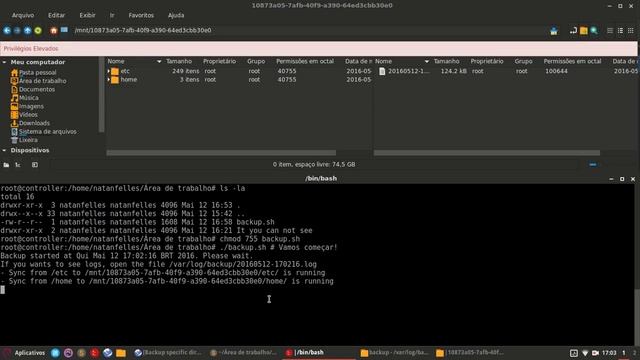This screenshot has width=640, height=360.
Task: Click the forward navigation arrow
Action: tap(17, 30)
